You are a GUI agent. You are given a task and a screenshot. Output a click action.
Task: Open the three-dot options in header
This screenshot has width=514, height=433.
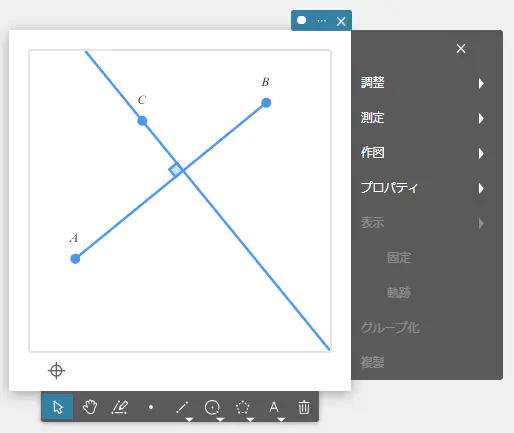322,21
